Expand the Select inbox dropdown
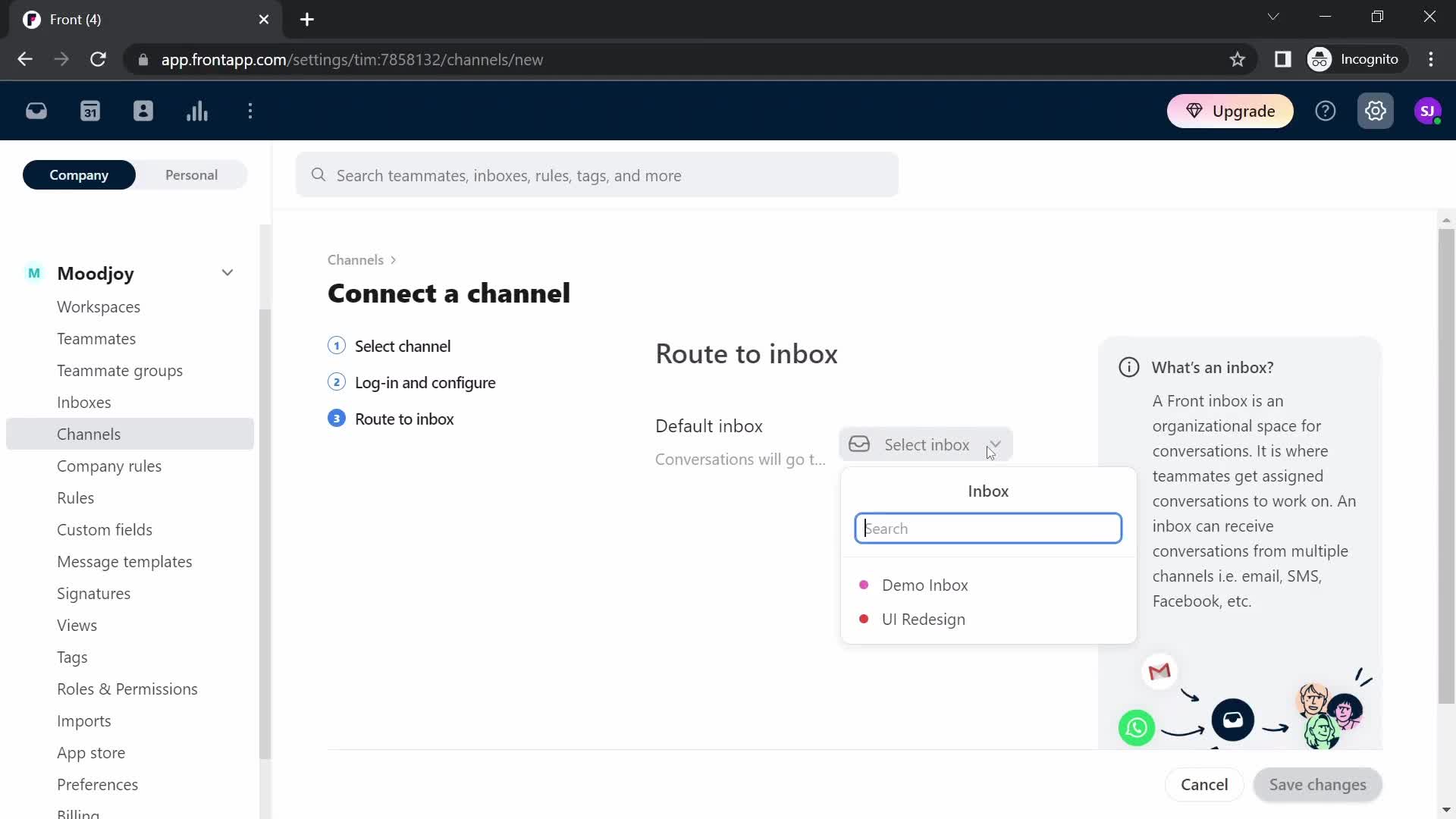This screenshot has height=819, width=1456. pyautogui.click(x=925, y=444)
